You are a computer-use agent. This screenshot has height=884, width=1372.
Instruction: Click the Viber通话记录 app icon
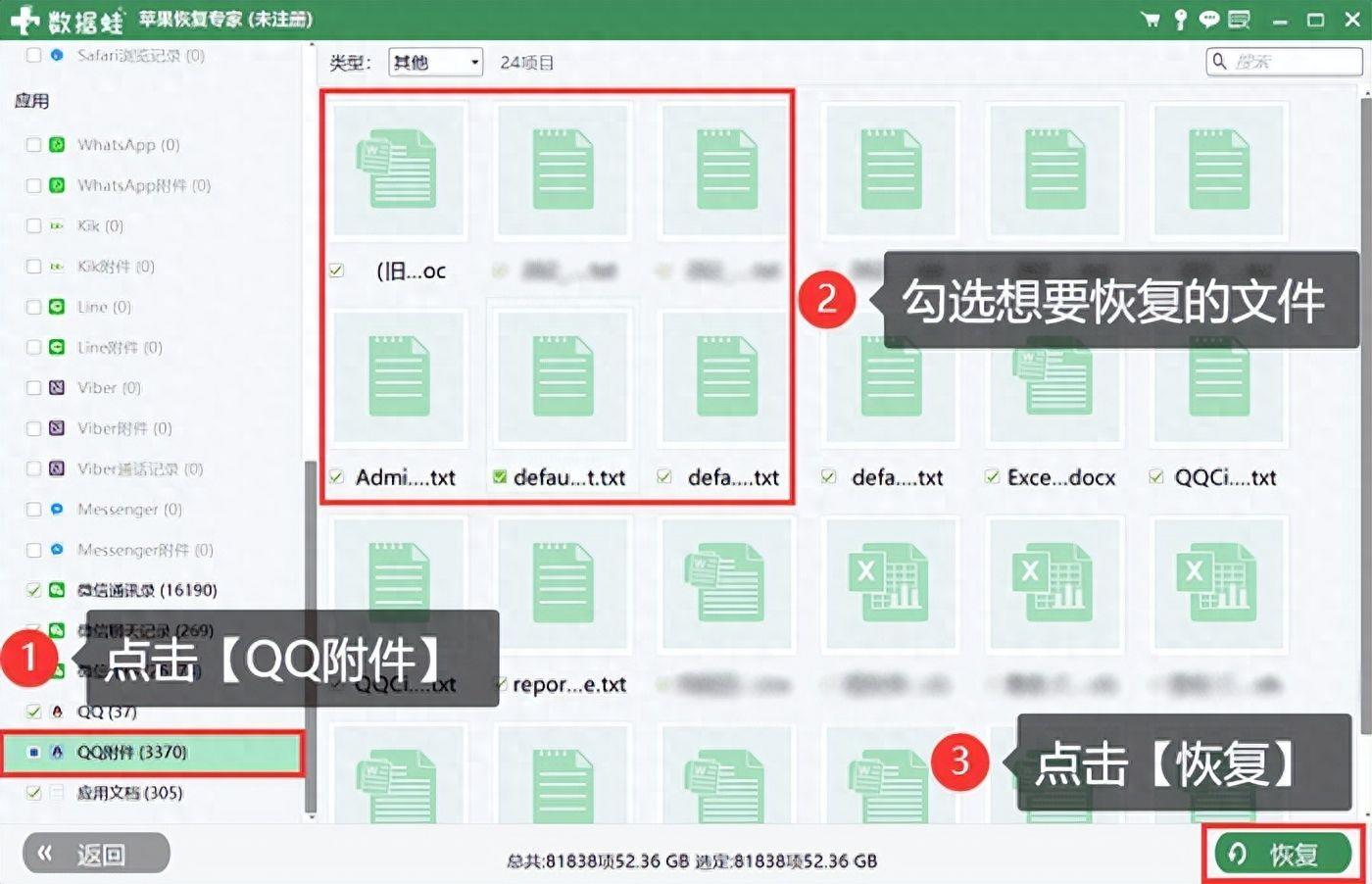[57, 468]
